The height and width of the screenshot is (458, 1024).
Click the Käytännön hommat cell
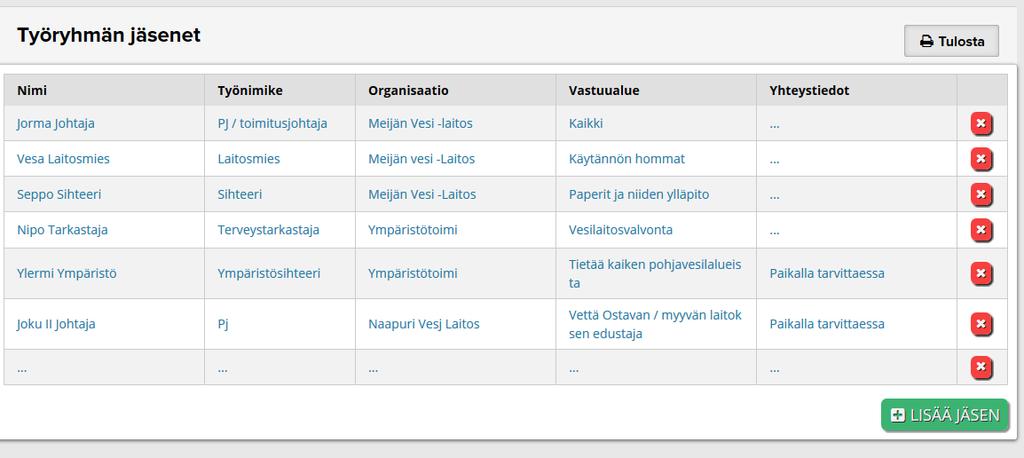pos(627,159)
